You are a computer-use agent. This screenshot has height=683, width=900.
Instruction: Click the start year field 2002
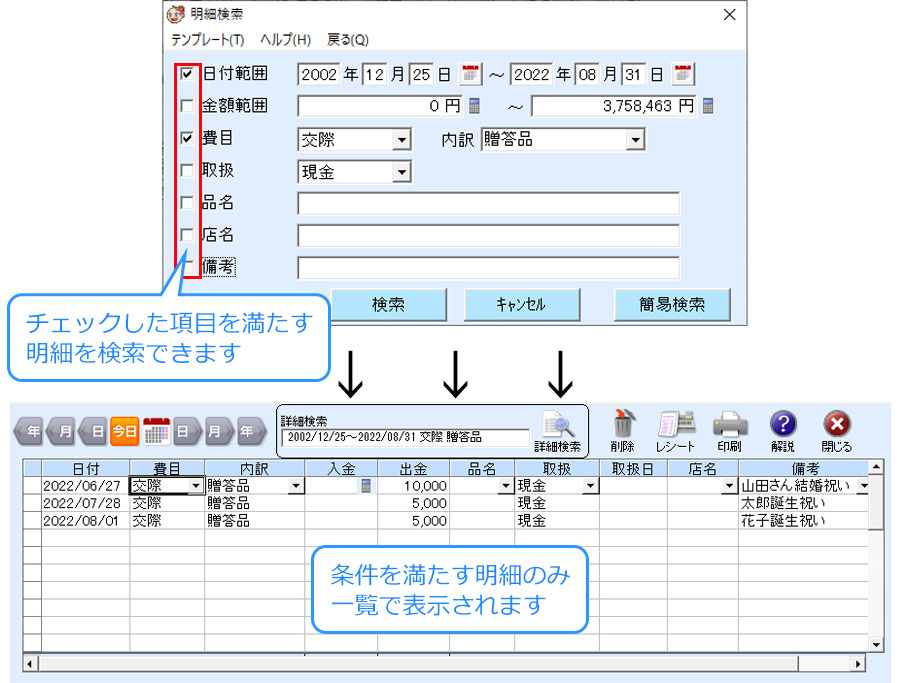tap(319, 75)
